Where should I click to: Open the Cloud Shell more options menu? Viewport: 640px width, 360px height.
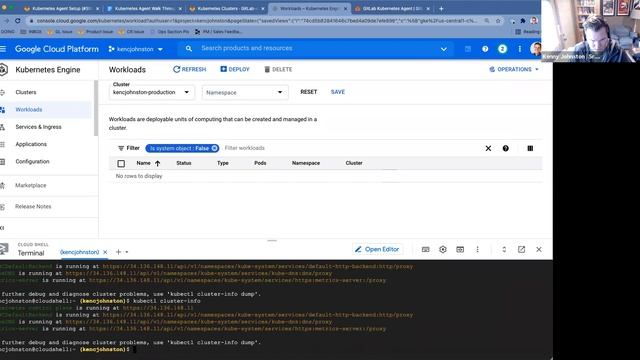[478, 249]
